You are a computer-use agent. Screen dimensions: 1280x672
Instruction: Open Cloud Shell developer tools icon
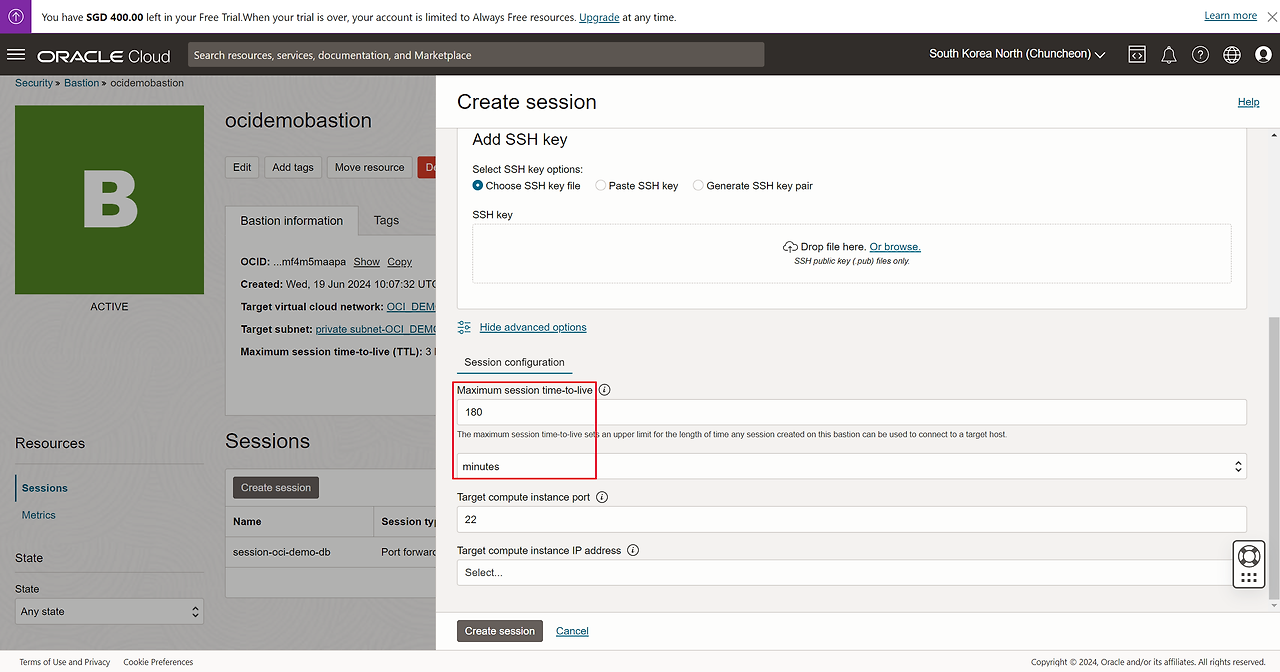click(x=1137, y=55)
